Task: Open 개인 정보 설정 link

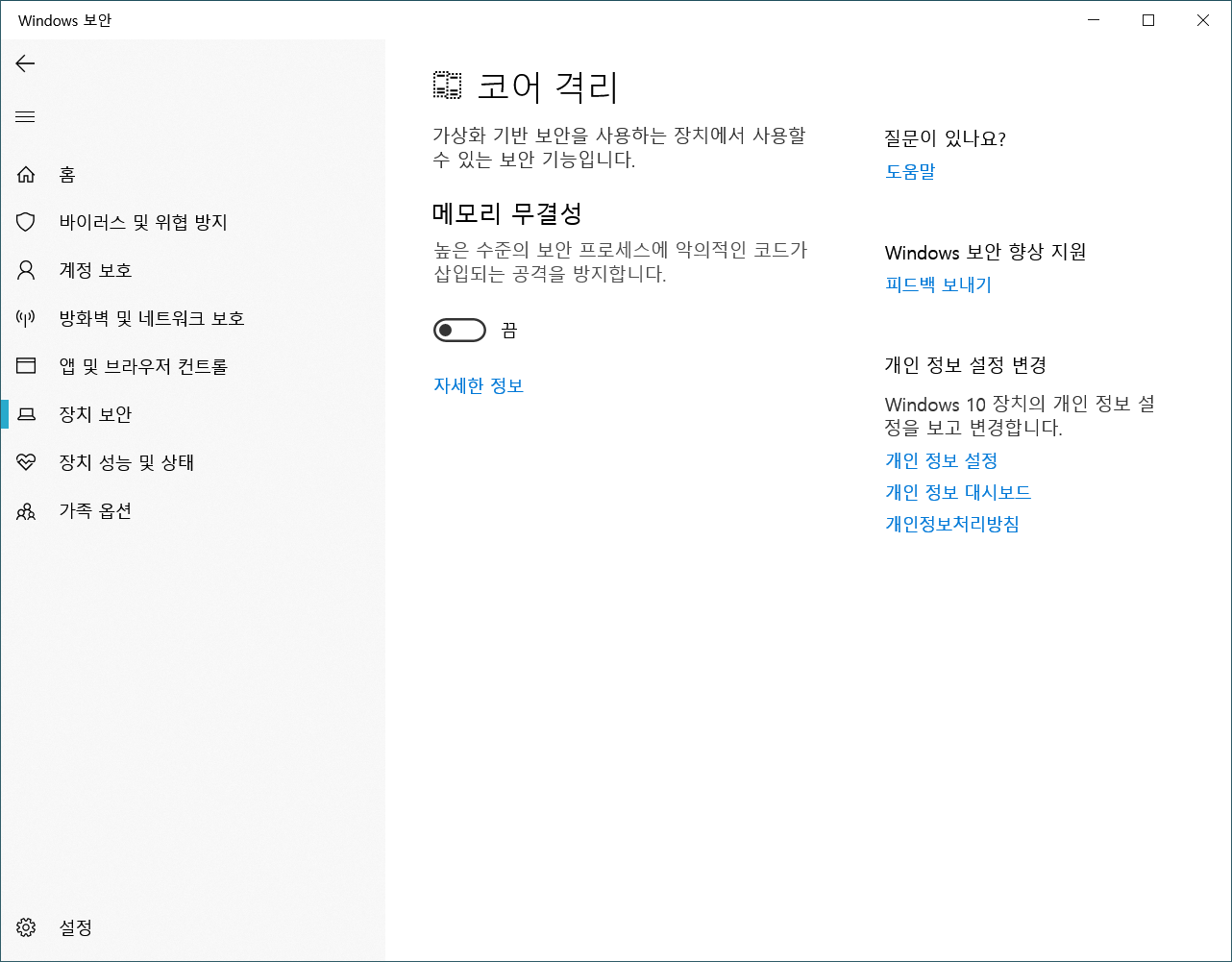Action: tap(942, 460)
